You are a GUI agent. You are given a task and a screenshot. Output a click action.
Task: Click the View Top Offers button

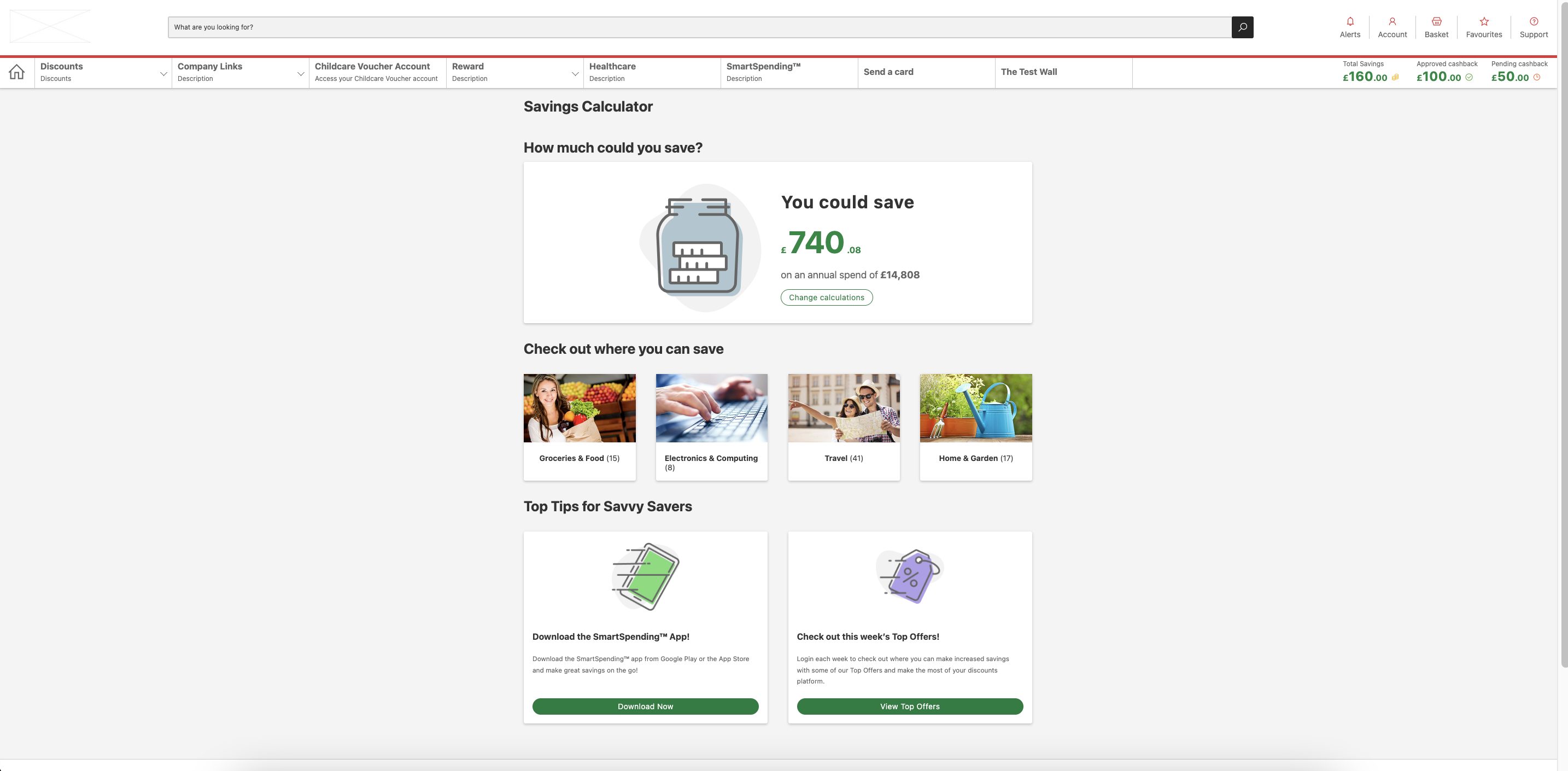point(909,706)
